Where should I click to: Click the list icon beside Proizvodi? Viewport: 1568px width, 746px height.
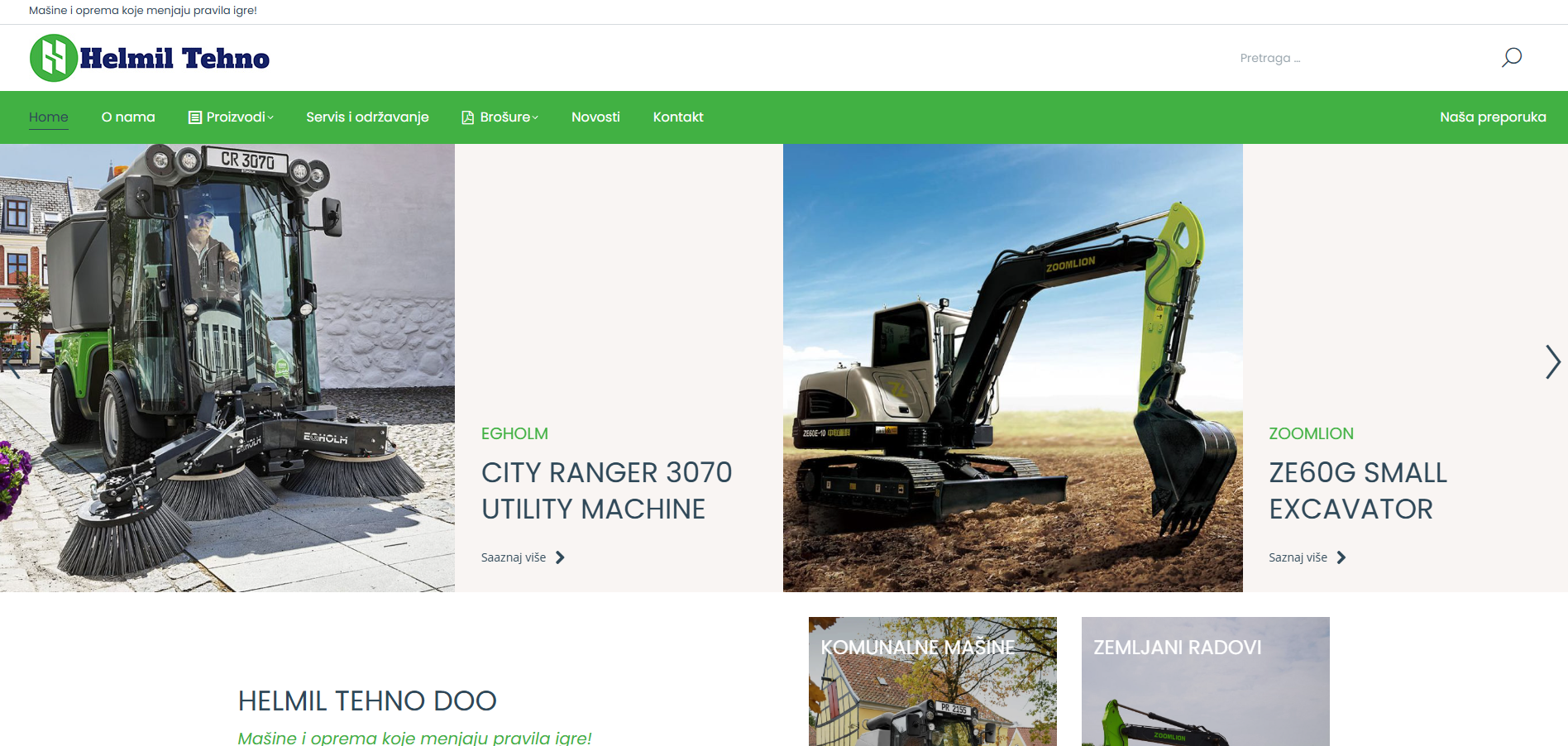coord(195,117)
